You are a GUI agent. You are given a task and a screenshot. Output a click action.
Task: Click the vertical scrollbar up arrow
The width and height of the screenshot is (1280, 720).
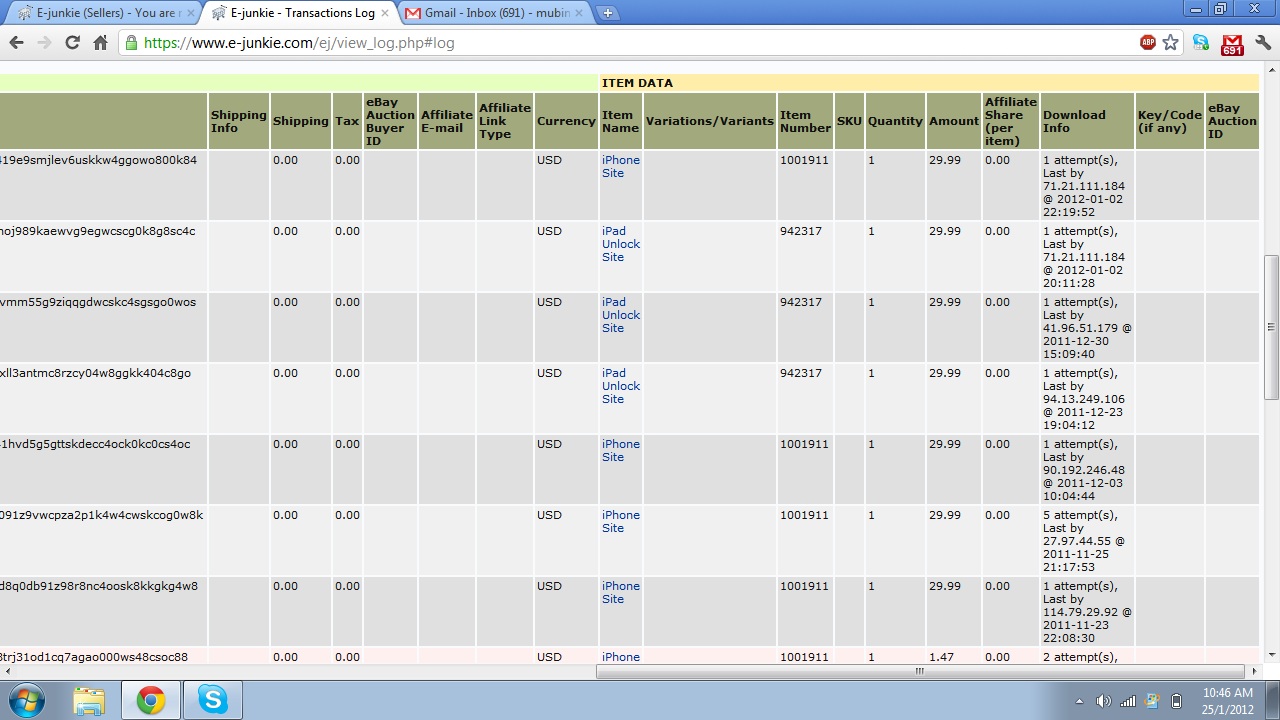pyautogui.click(x=1271, y=70)
